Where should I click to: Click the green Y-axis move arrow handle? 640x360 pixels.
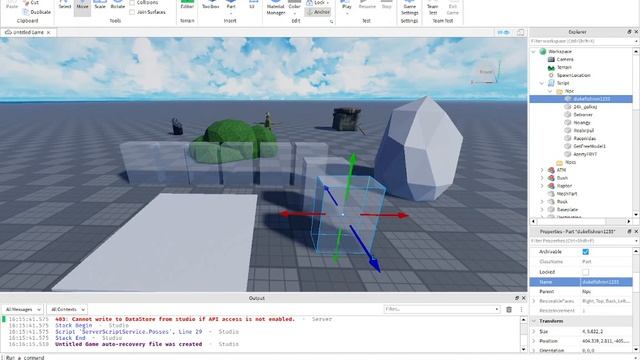[x=353, y=160]
